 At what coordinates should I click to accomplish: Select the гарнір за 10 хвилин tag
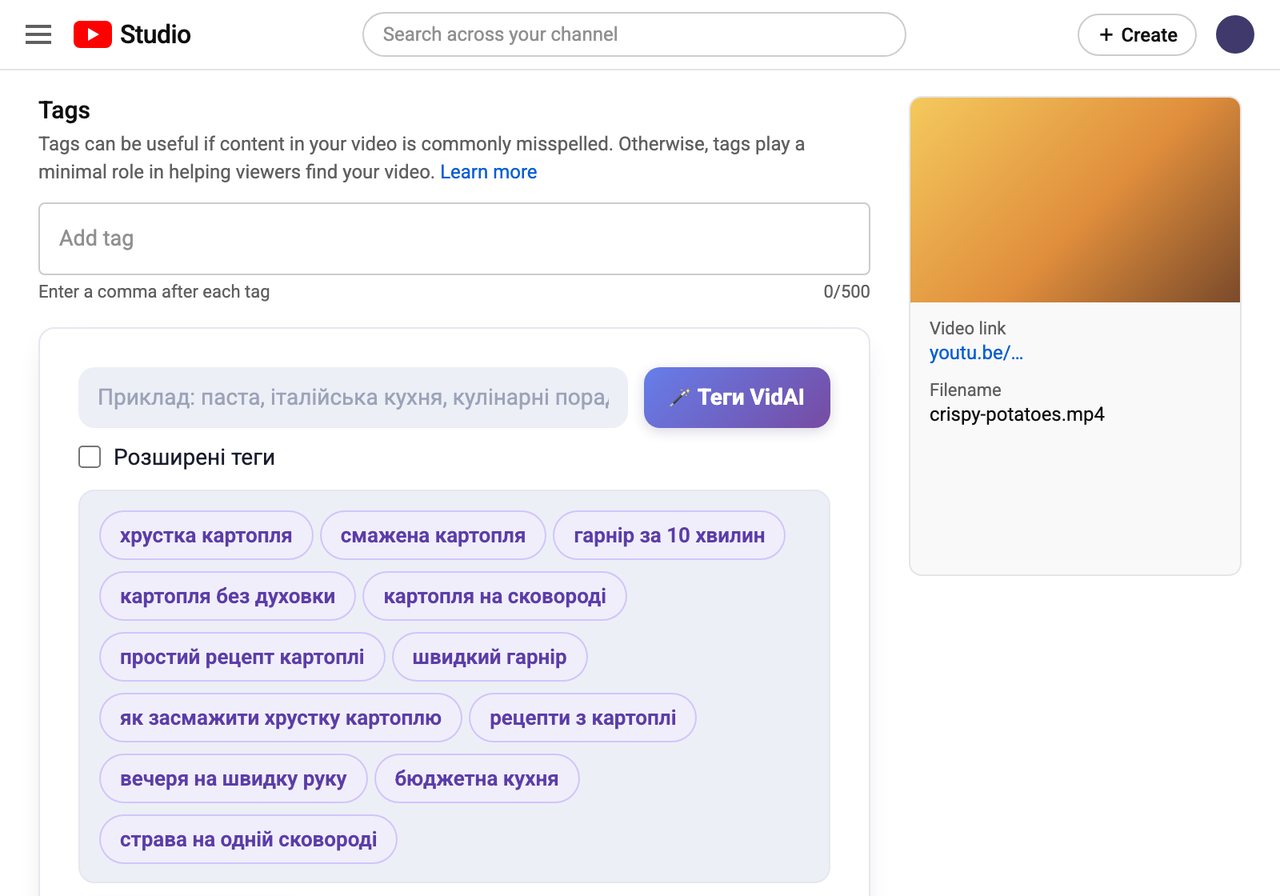pos(669,536)
